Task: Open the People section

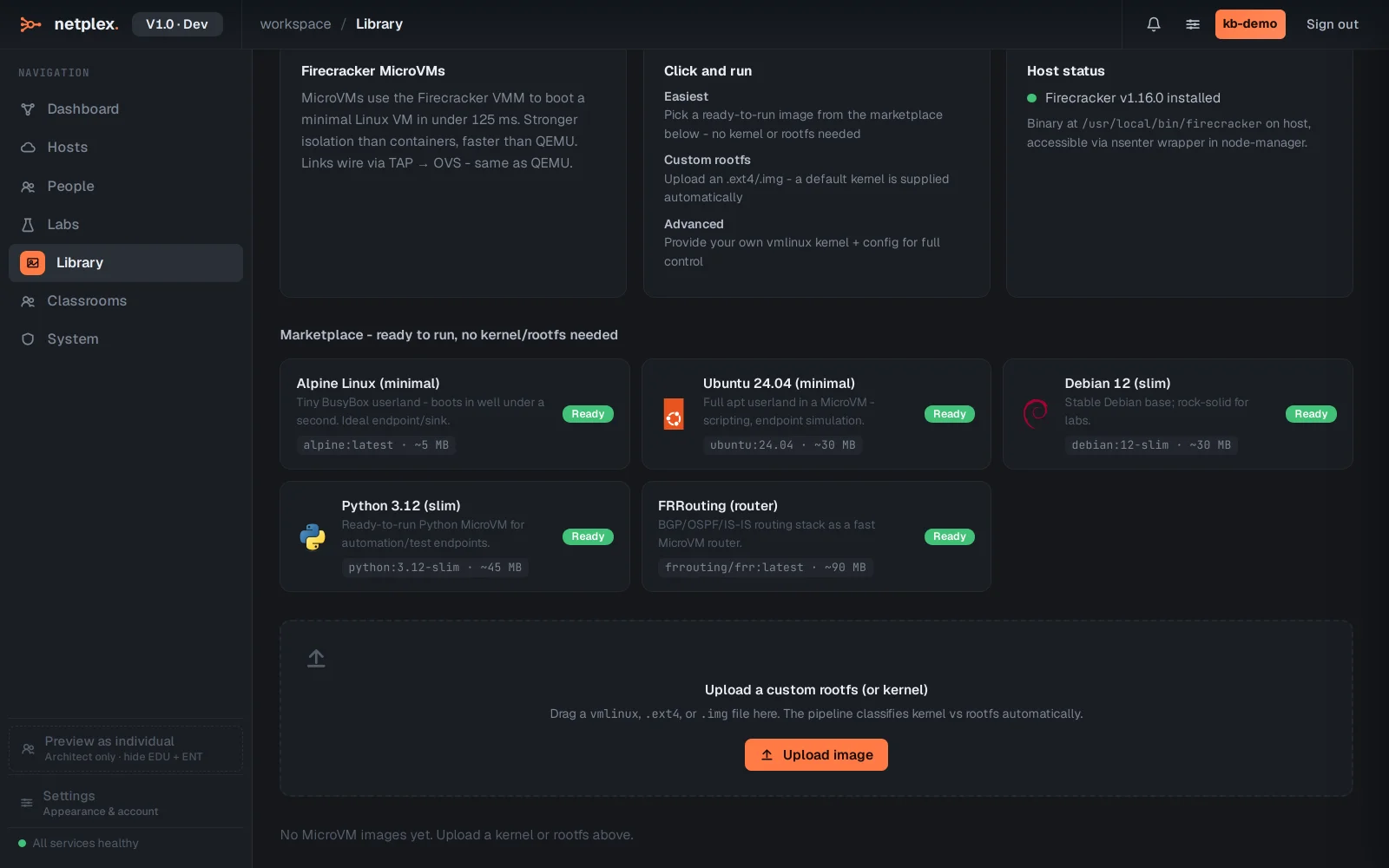Action: click(126, 187)
